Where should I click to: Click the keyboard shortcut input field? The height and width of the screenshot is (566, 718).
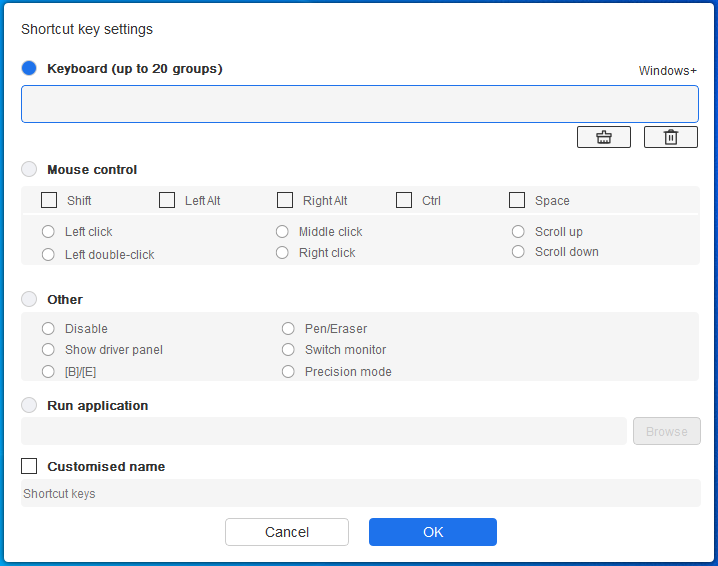(359, 104)
